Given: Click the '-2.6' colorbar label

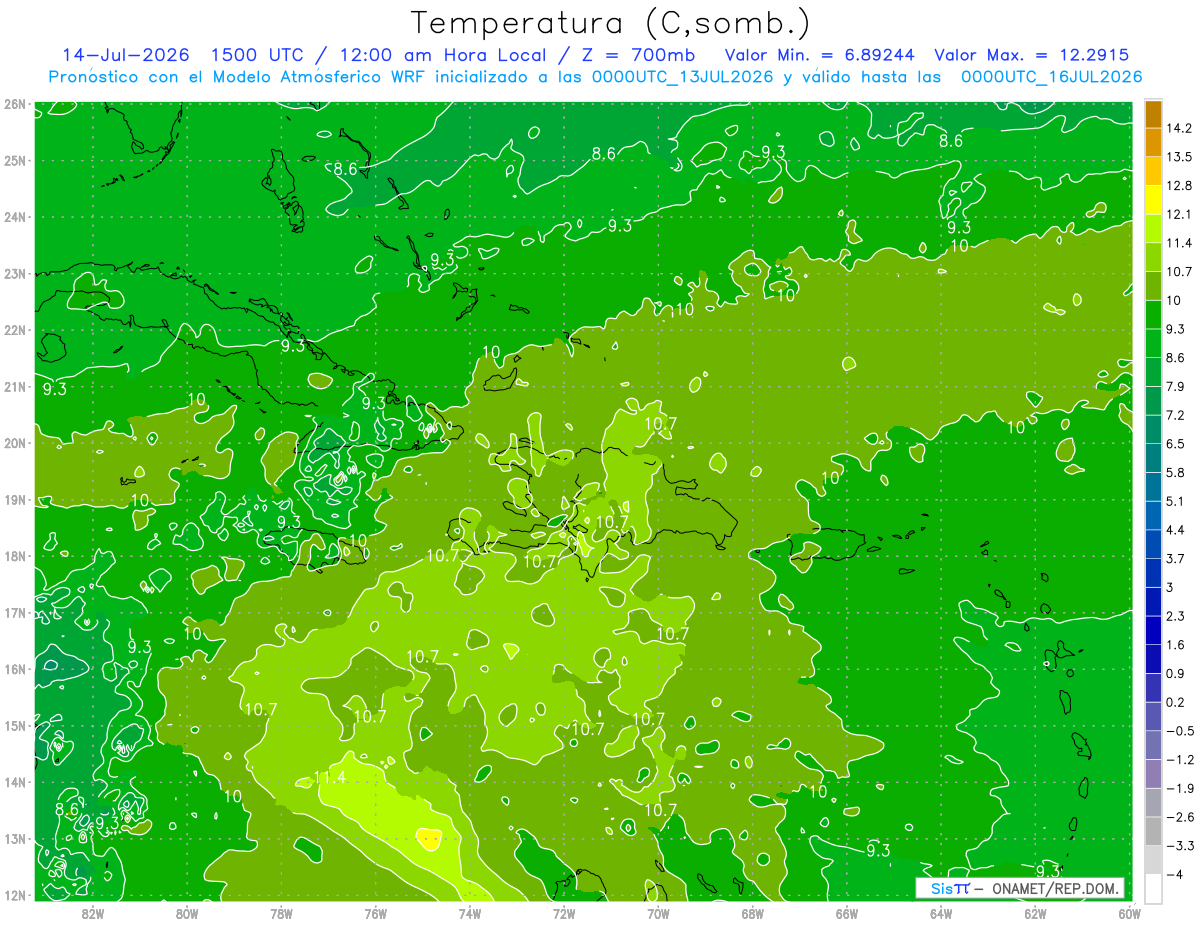Looking at the screenshot, I should [x=1182, y=817].
